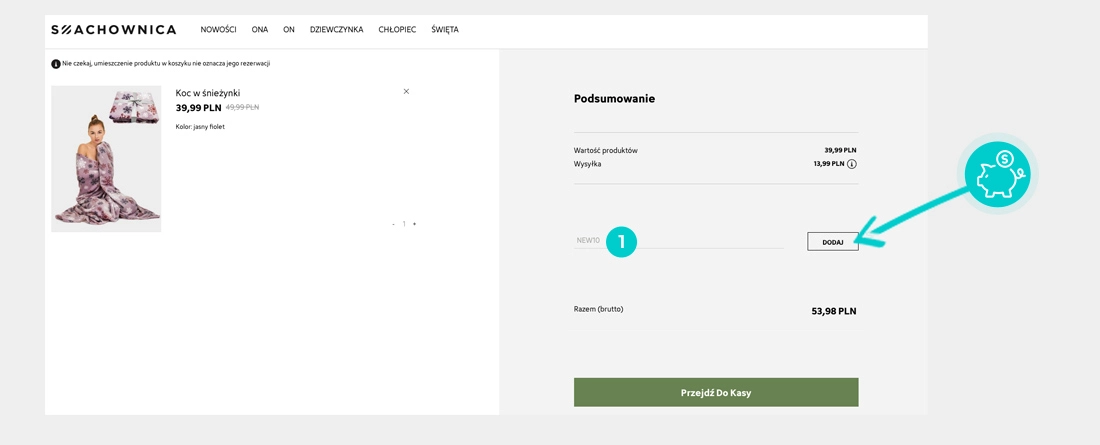Viewport: 1100px width, 445px height.
Task: Click the teal piggy bank icon
Action: 997,174
